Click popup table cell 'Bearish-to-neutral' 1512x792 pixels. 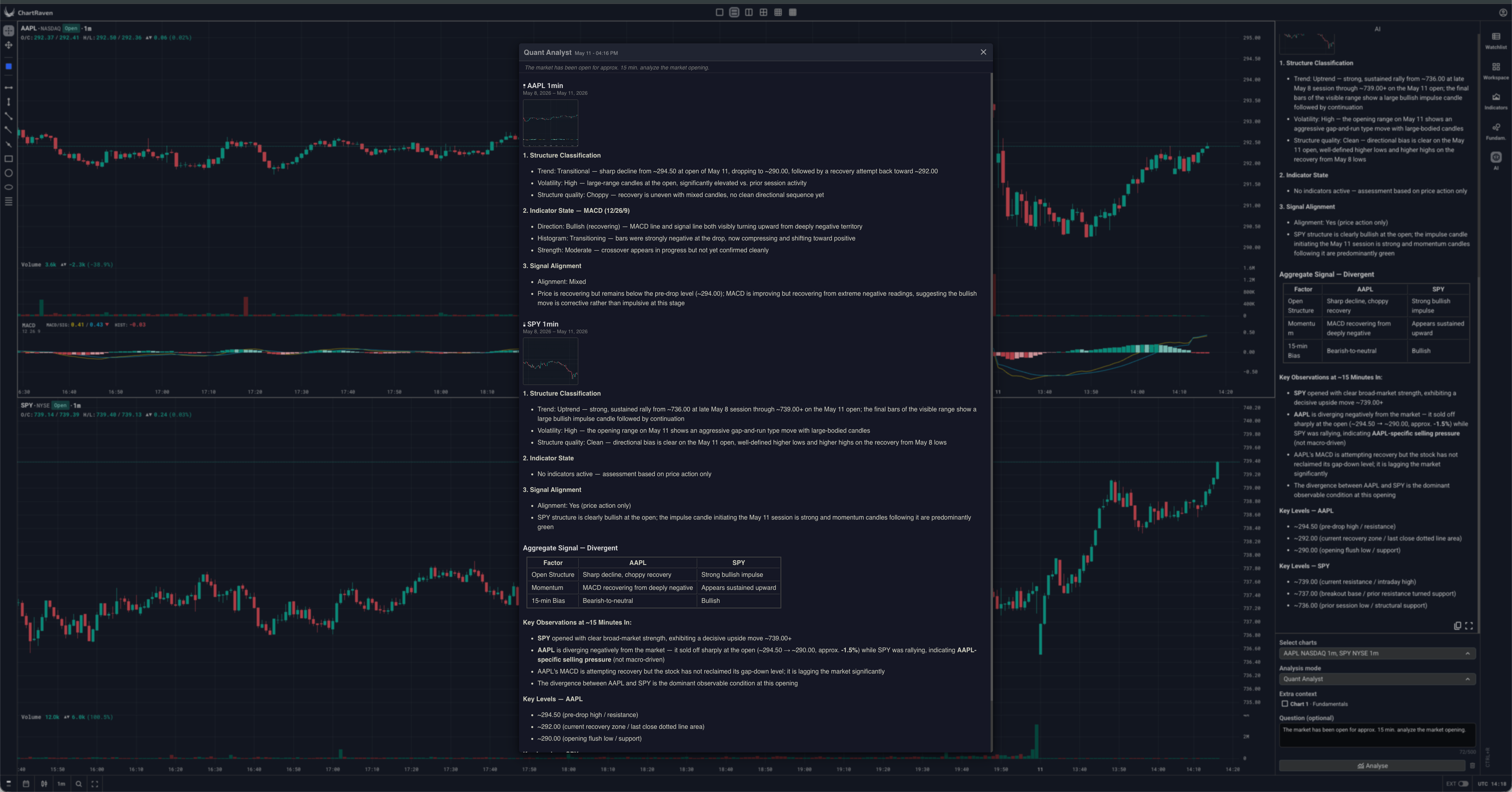click(607, 601)
